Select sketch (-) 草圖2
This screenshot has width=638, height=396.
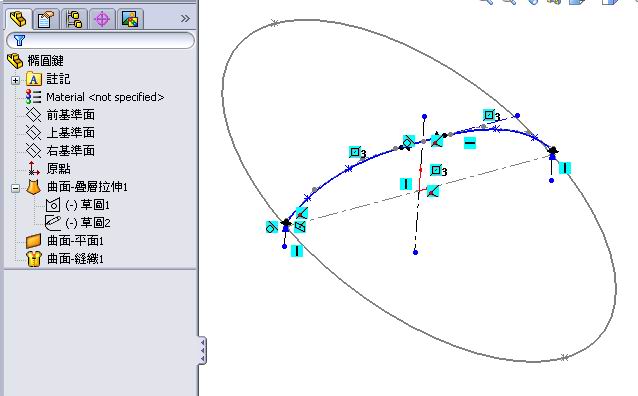tap(87, 223)
